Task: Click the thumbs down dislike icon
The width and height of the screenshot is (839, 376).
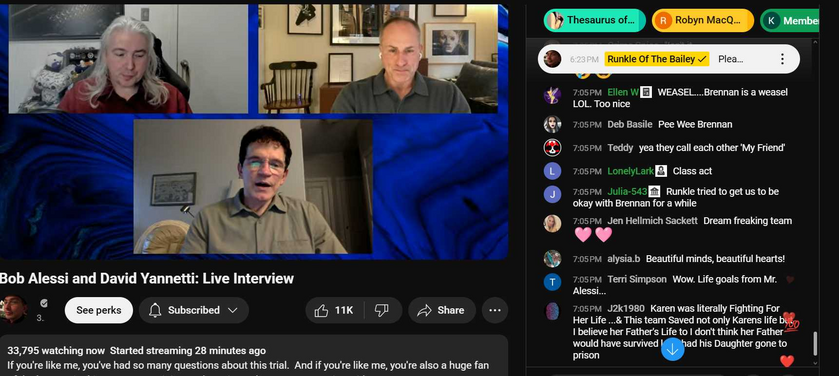Action: [382, 310]
